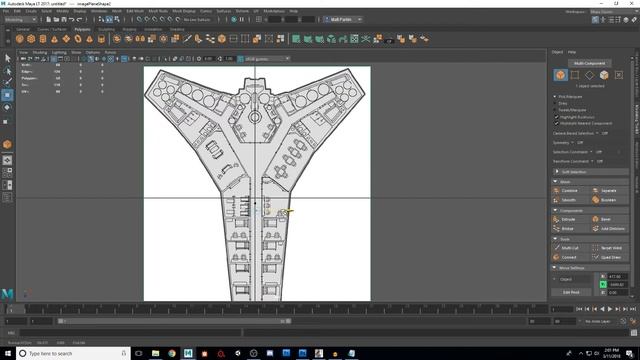The height and width of the screenshot is (360, 640).
Task: Switch to the Sculpting shelf tab
Action: click(x=106, y=29)
